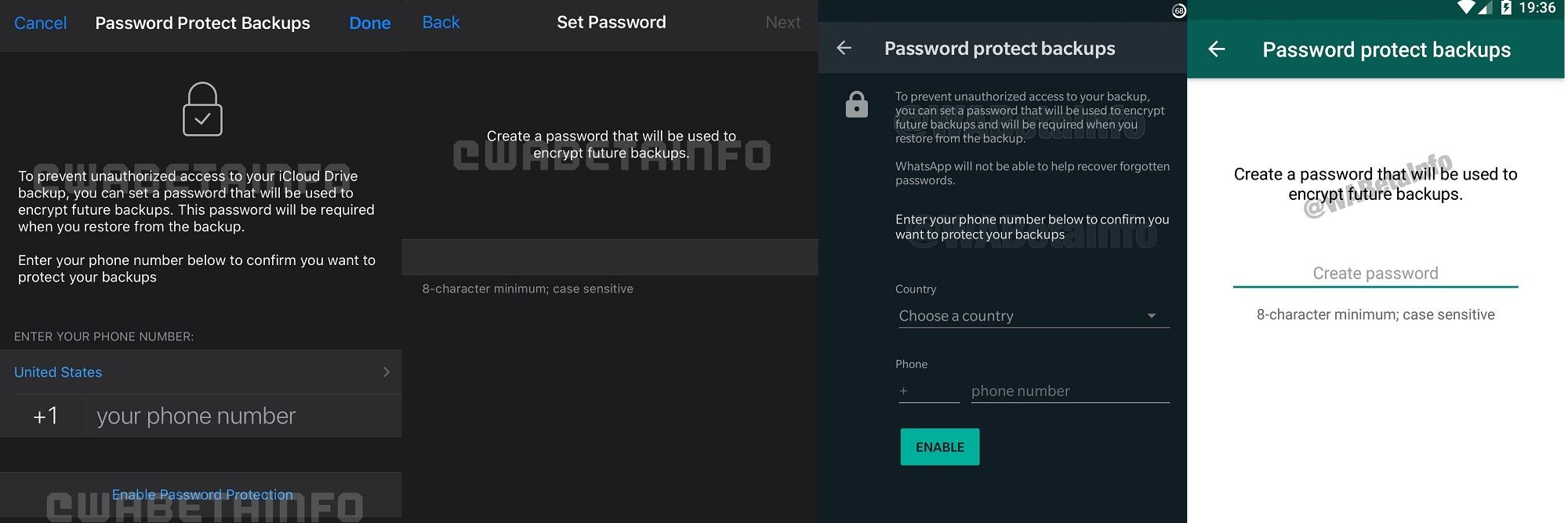Image resolution: width=1568 pixels, height=523 pixels.
Task: Click the chevron beside United States
Action: [386, 372]
